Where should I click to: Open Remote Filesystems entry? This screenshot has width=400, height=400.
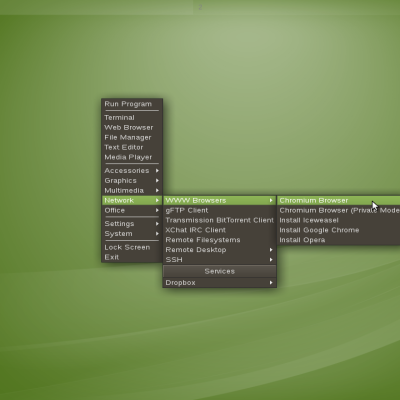point(220,240)
